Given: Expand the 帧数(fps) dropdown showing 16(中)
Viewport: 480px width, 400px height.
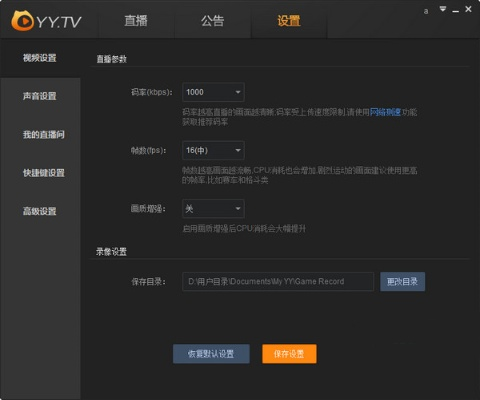Looking at the screenshot, I should [x=213, y=150].
